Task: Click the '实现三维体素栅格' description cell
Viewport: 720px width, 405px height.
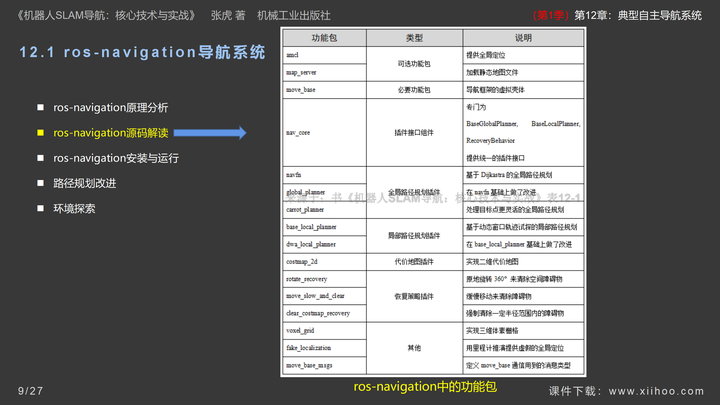Action: pos(523,331)
